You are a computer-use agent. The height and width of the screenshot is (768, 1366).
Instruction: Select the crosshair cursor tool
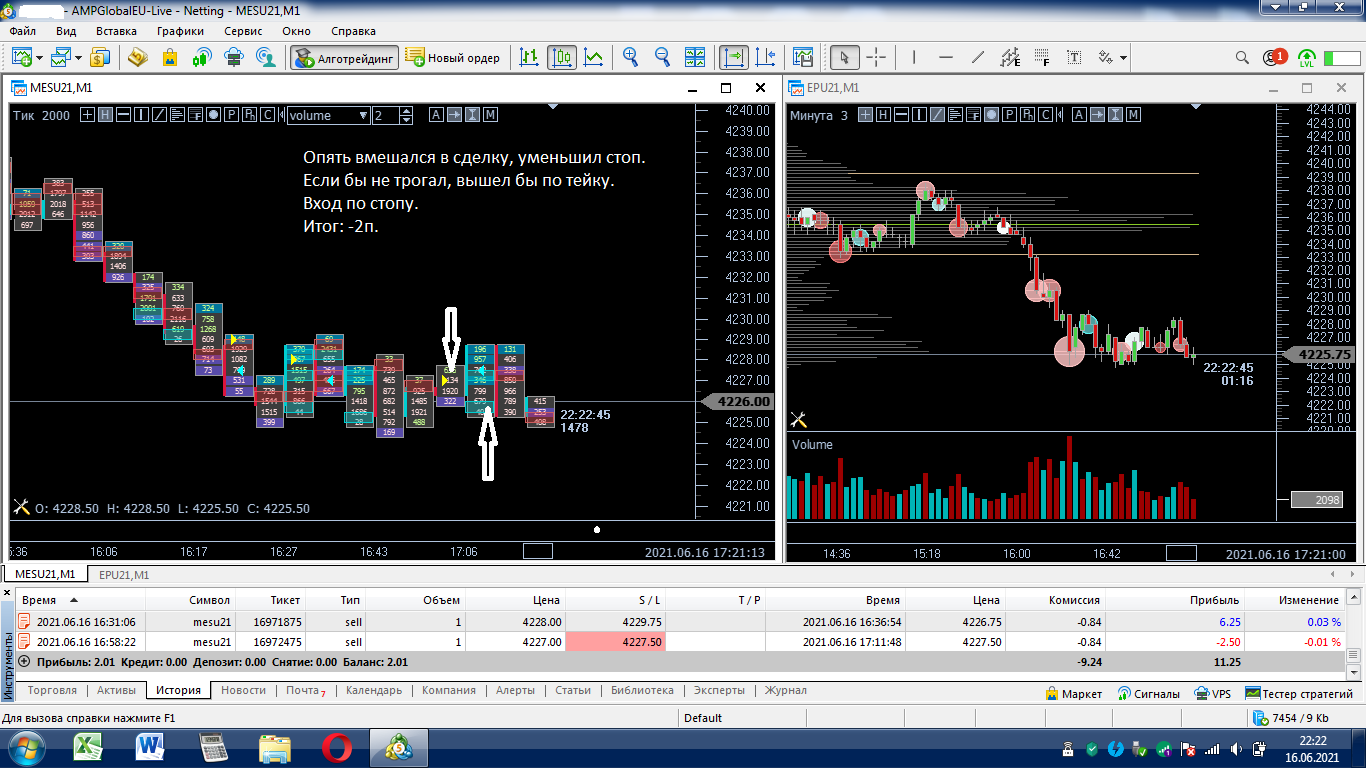coord(877,57)
